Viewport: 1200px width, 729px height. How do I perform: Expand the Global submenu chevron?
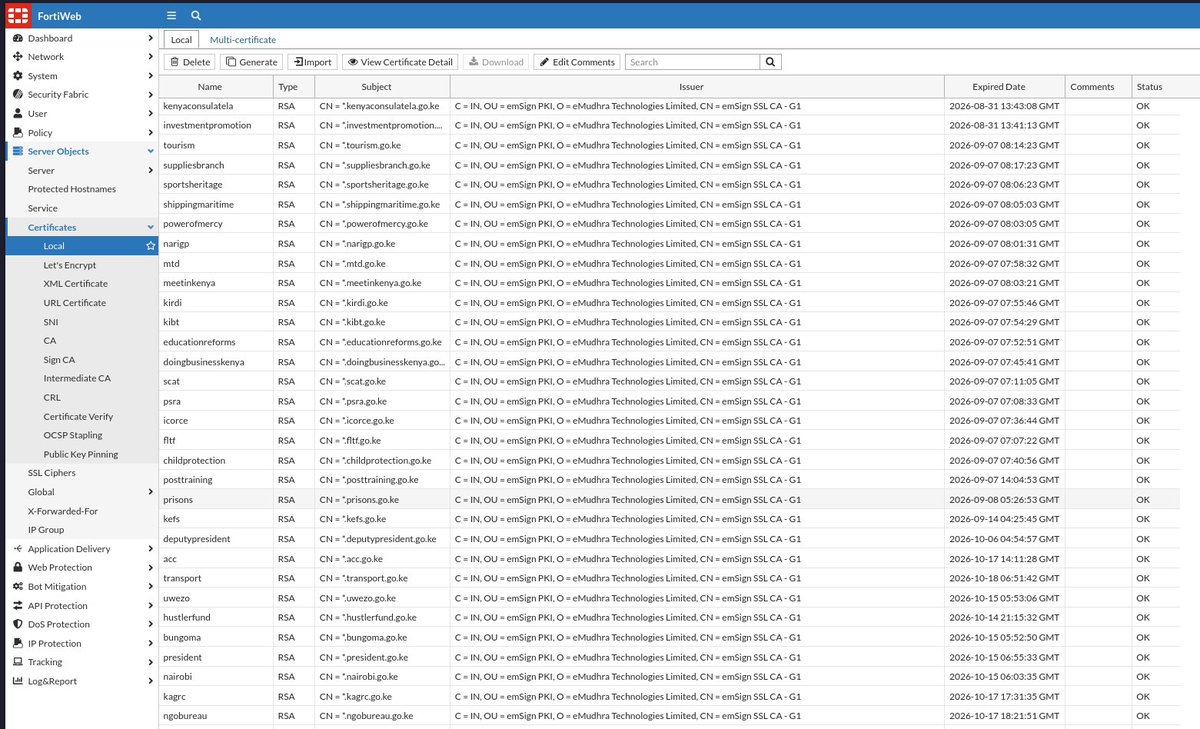pos(150,492)
